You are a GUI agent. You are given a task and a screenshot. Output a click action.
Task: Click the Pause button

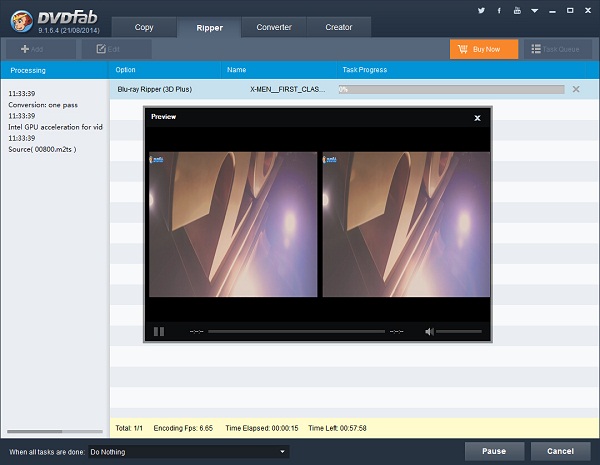[494, 451]
